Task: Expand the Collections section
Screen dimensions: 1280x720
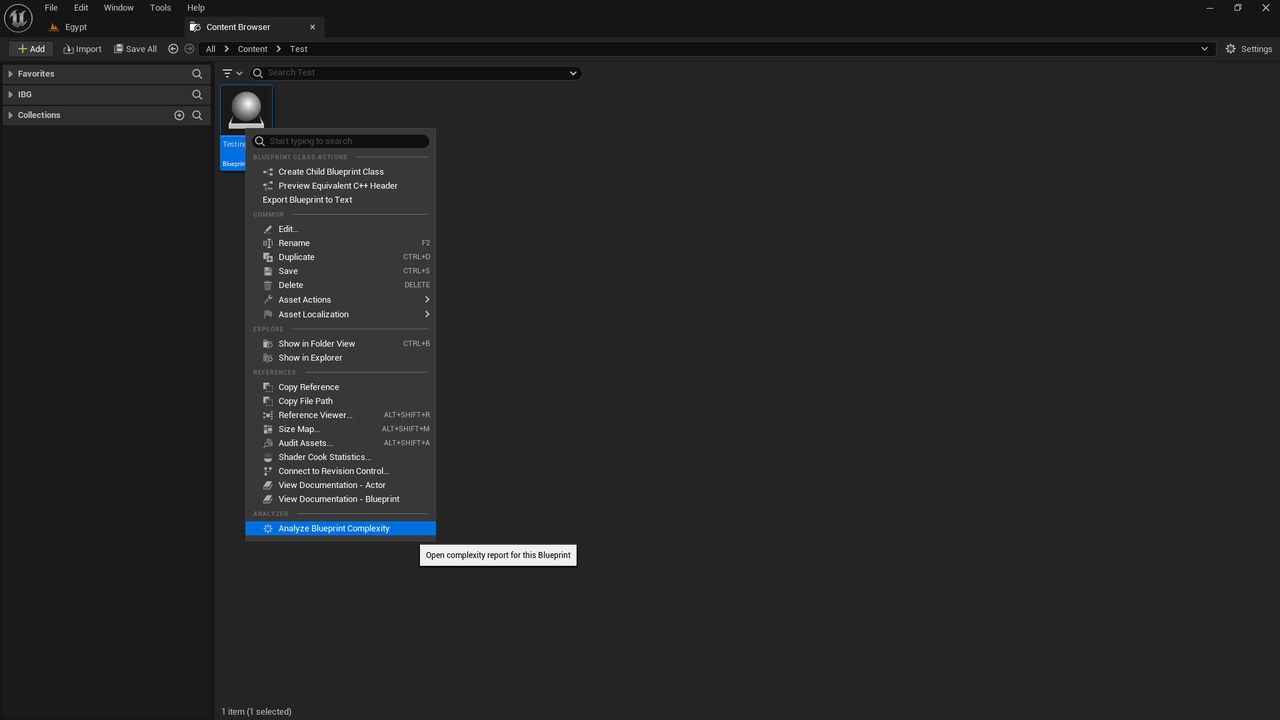Action: [x=10, y=115]
